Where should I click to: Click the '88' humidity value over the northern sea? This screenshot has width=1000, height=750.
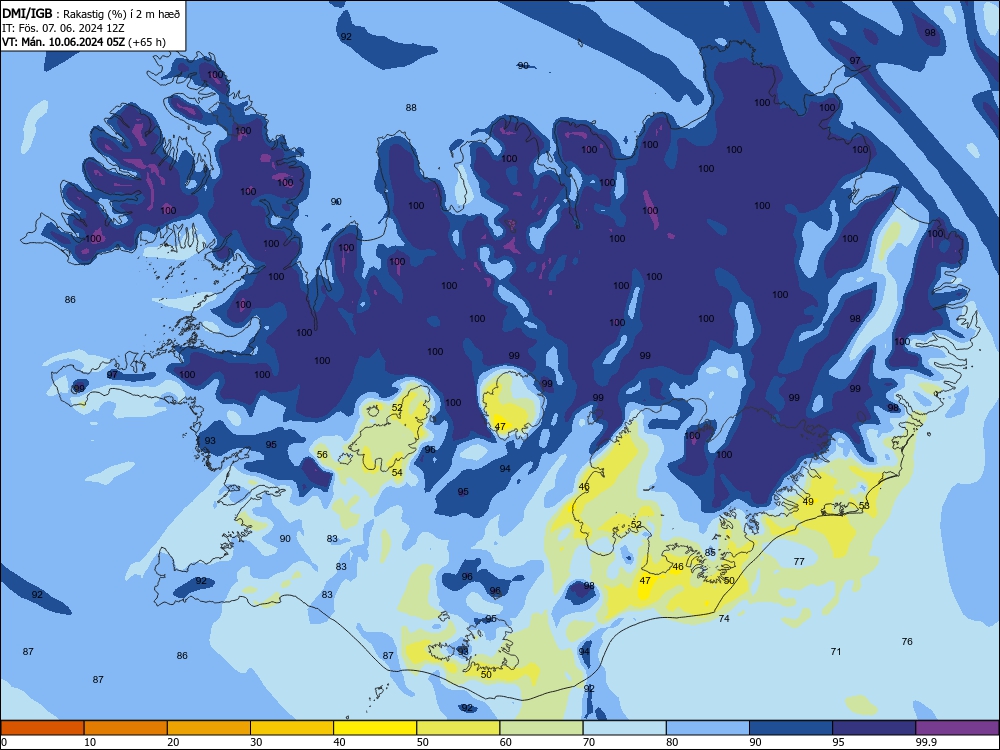point(411,108)
